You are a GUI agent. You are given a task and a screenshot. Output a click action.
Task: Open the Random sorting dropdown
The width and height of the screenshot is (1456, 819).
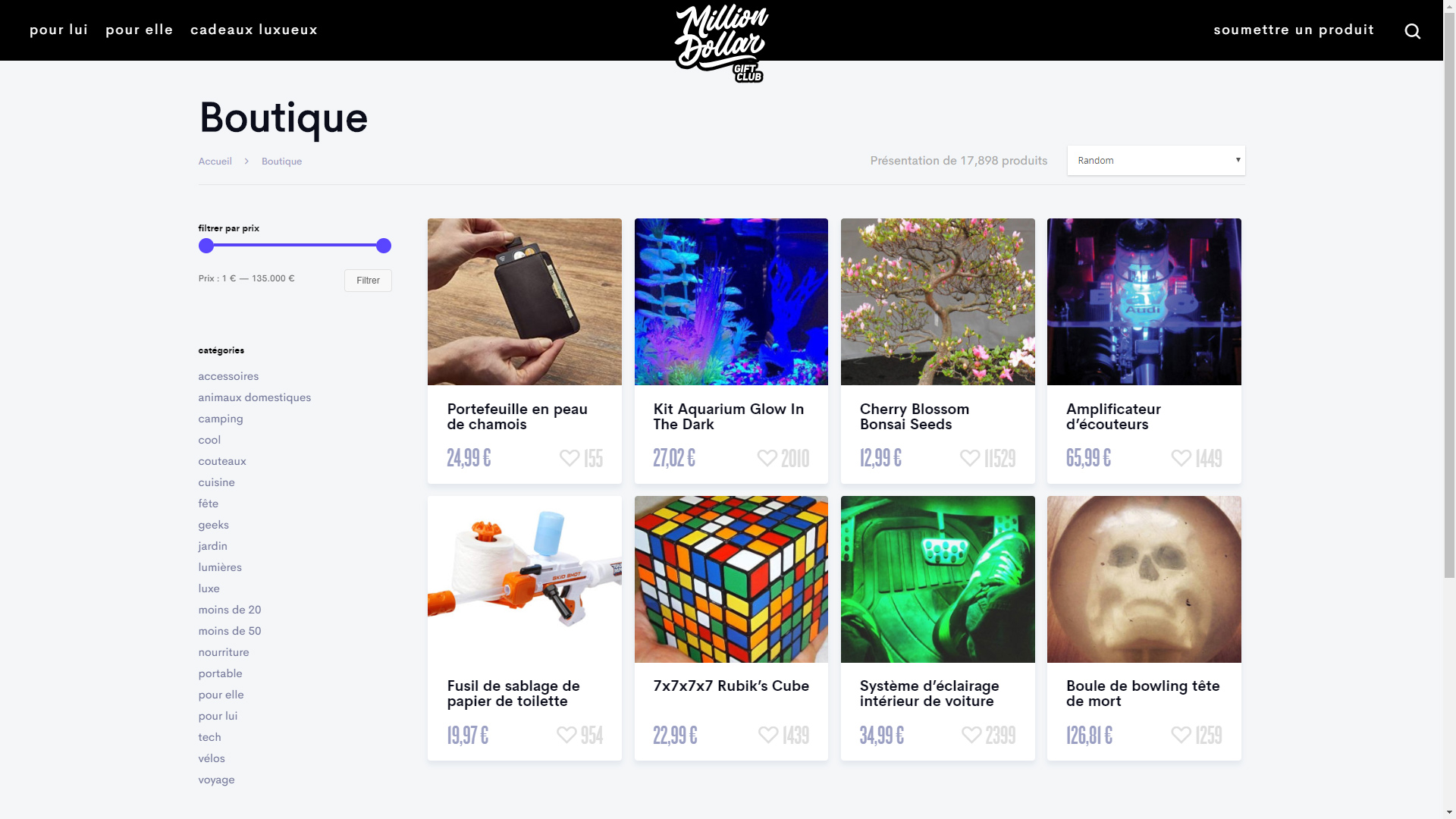tap(1156, 160)
